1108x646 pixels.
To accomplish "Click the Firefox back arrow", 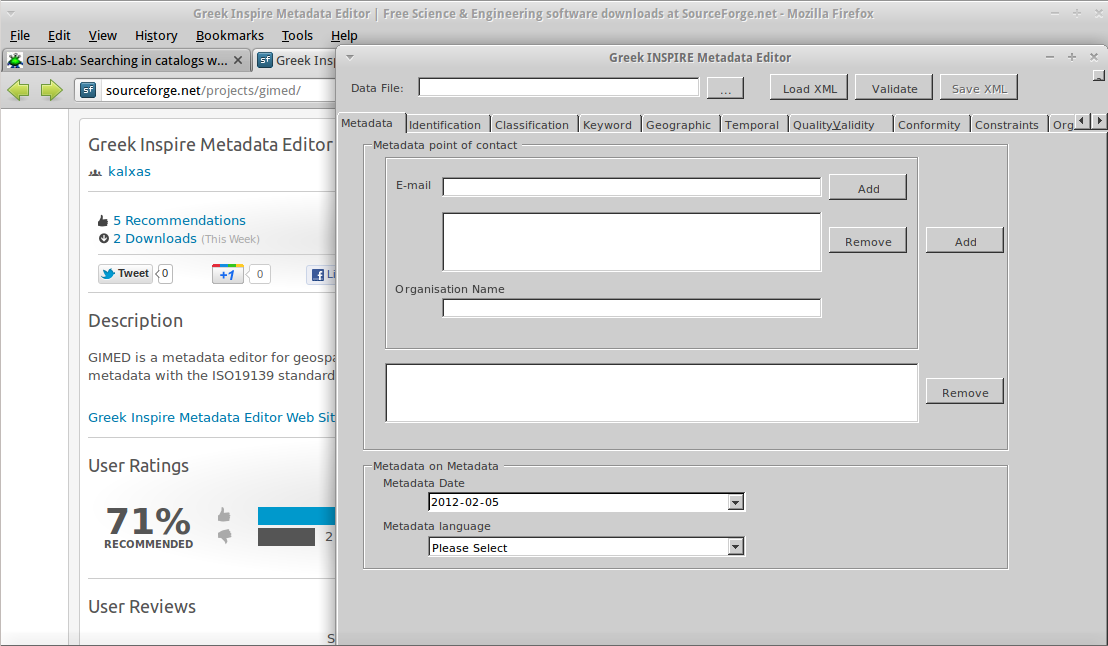I will pos(18,90).
